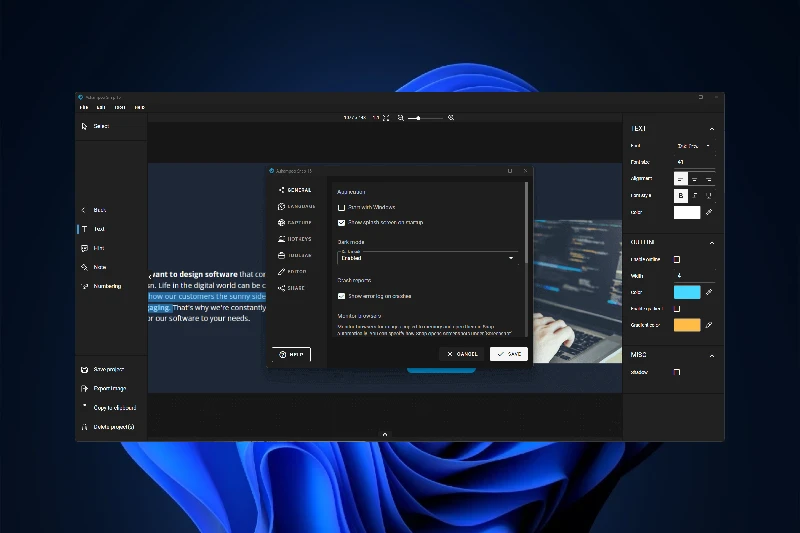Uncheck Show splash screen on startup
This screenshot has width=800, height=533.
(x=341, y=223)
